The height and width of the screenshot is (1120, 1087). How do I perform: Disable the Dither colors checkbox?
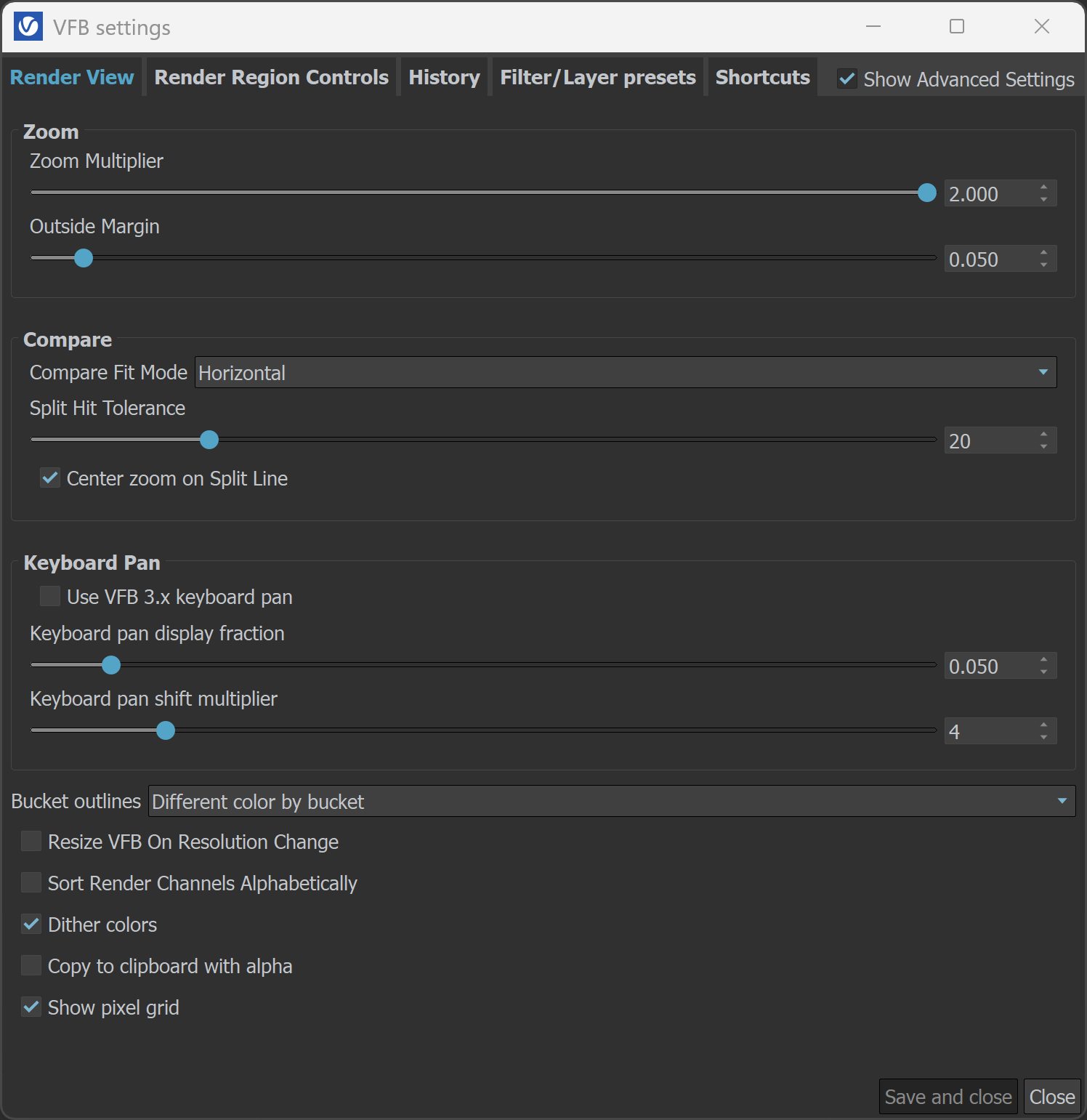pos(31,924)
